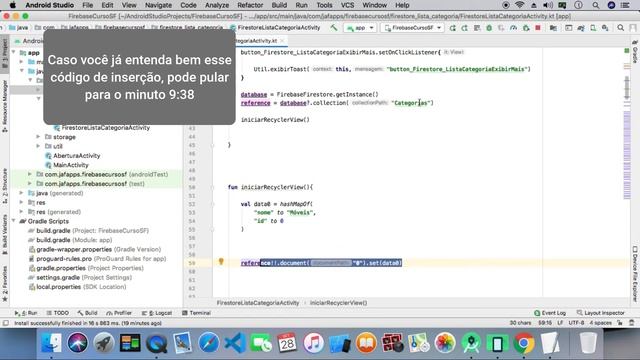The height and width of the screenshot is (360, 640).
Task: Open the Build tool window
Action: pos(87,313)
